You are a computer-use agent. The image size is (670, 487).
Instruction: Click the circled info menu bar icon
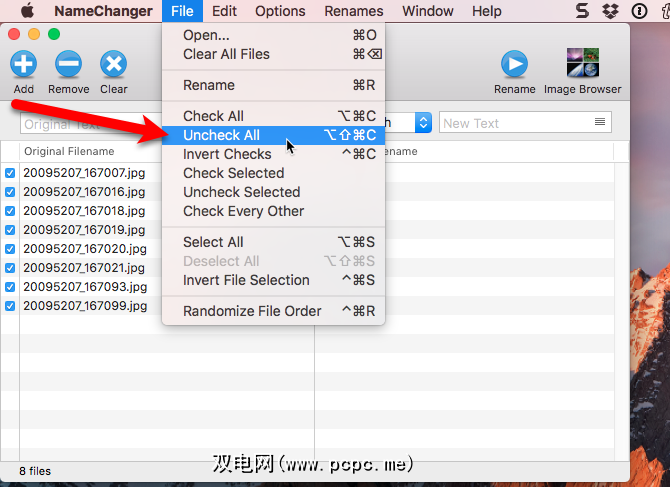[x=639, y=11]
